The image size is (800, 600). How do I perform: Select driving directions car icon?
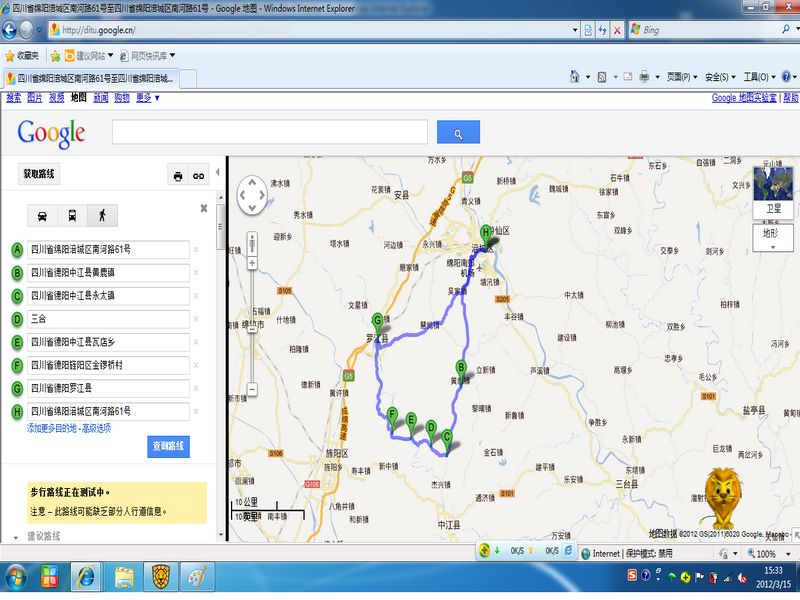pos(42,216)
